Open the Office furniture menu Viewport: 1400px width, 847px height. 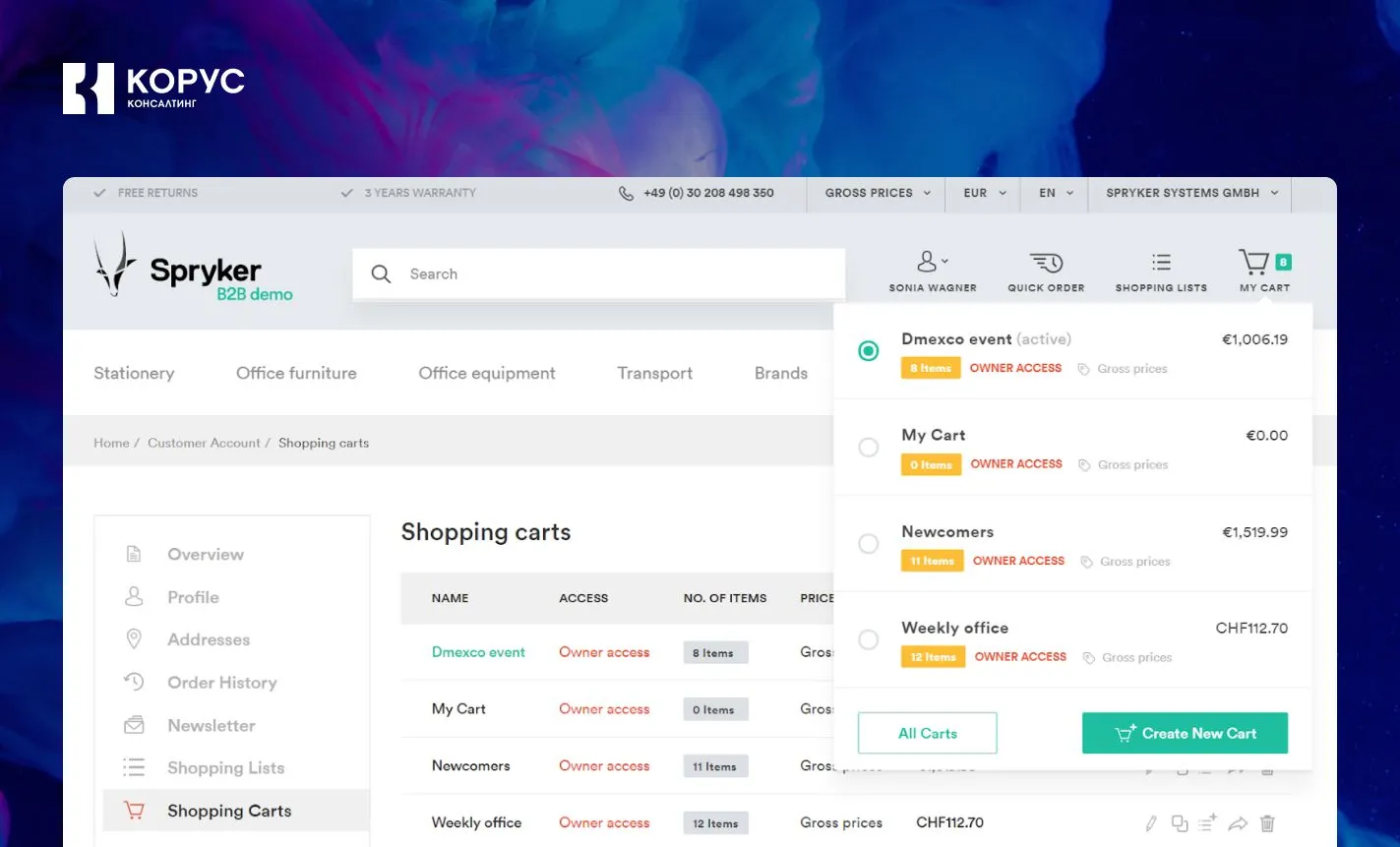coord(296,374)
